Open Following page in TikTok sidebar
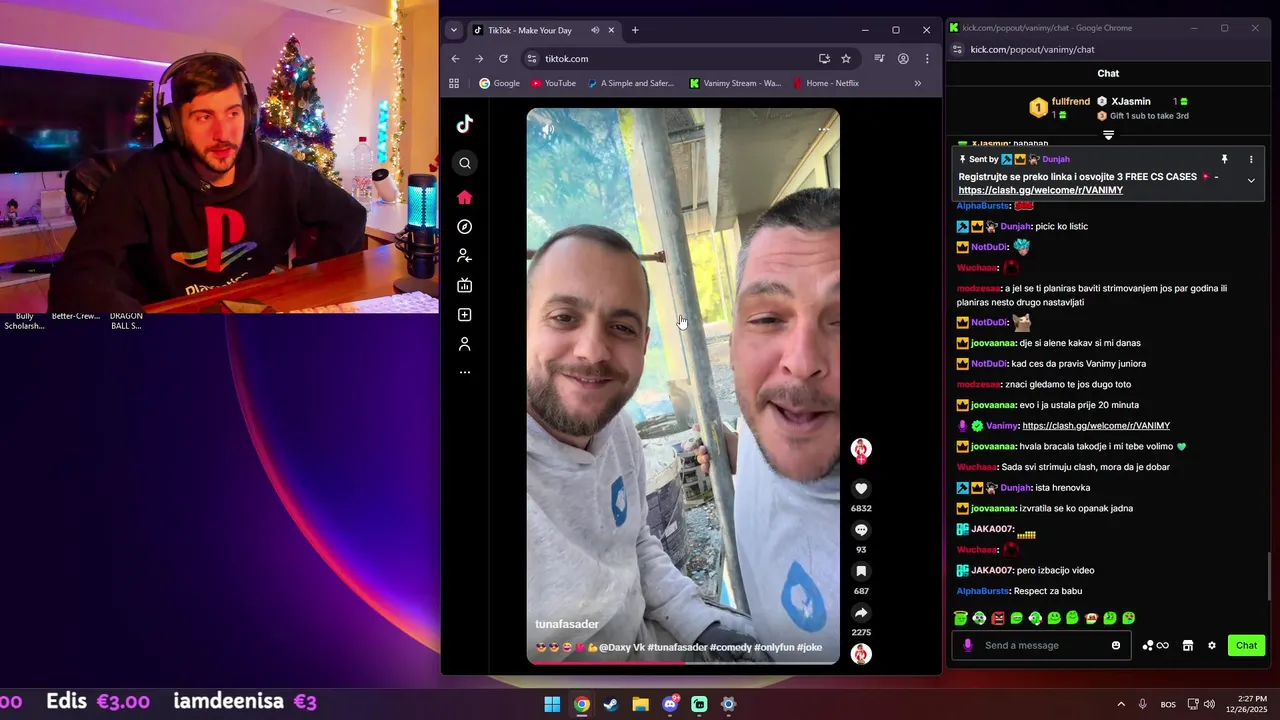 click(x=465, y=256)
